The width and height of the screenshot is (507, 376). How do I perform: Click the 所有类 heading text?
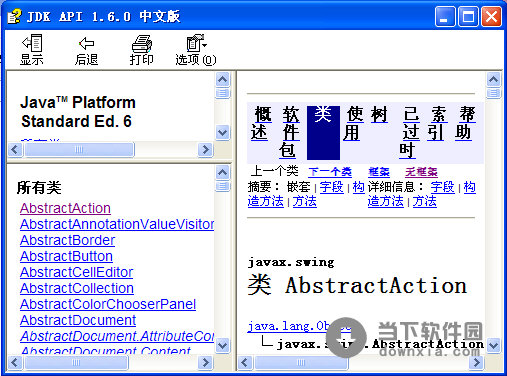(39, 188)
